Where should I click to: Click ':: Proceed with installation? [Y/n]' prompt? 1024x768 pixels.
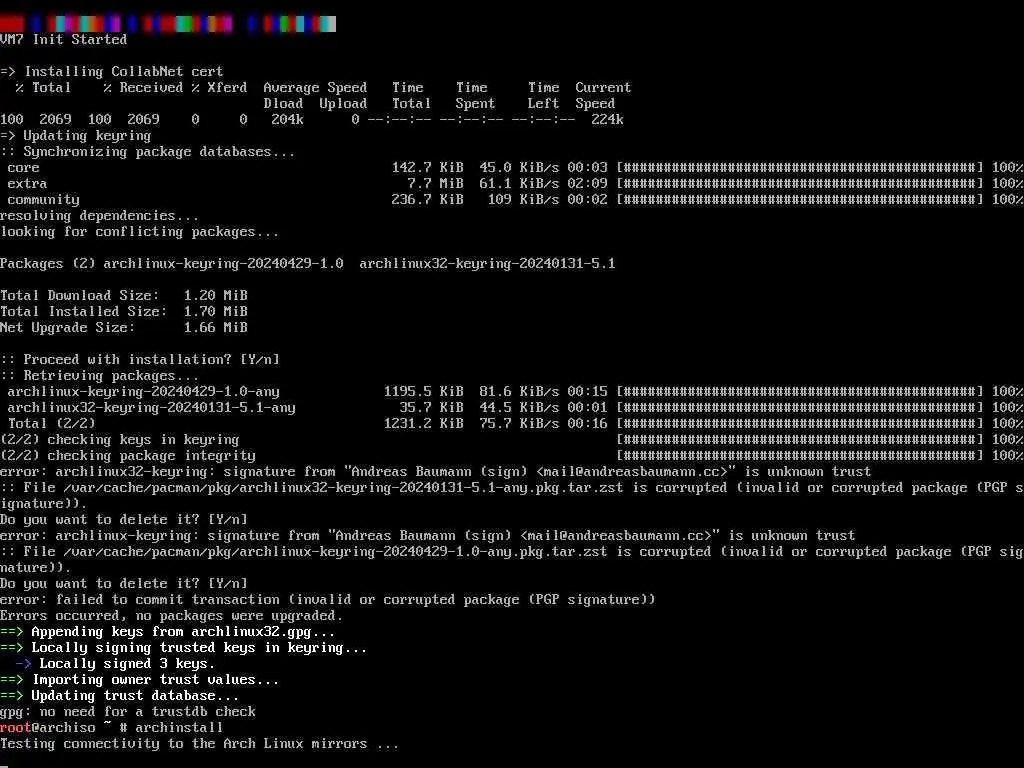pos(140,360)
